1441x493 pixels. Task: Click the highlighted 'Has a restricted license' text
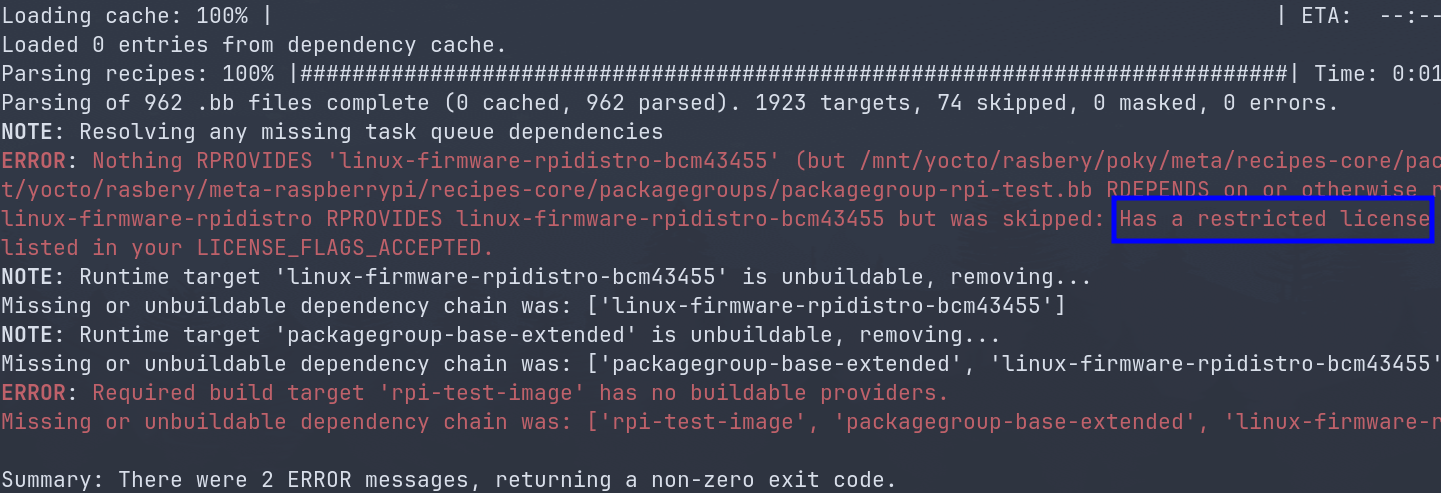tap(1274, 219)
